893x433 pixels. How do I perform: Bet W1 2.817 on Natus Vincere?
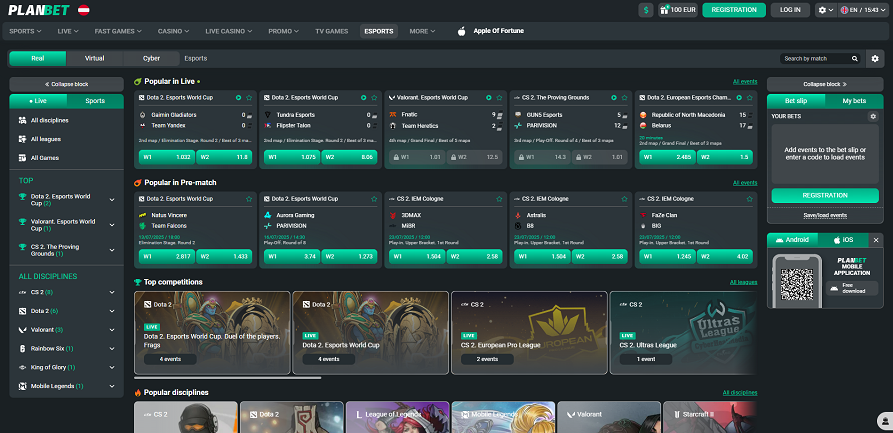tap(166, 257)
